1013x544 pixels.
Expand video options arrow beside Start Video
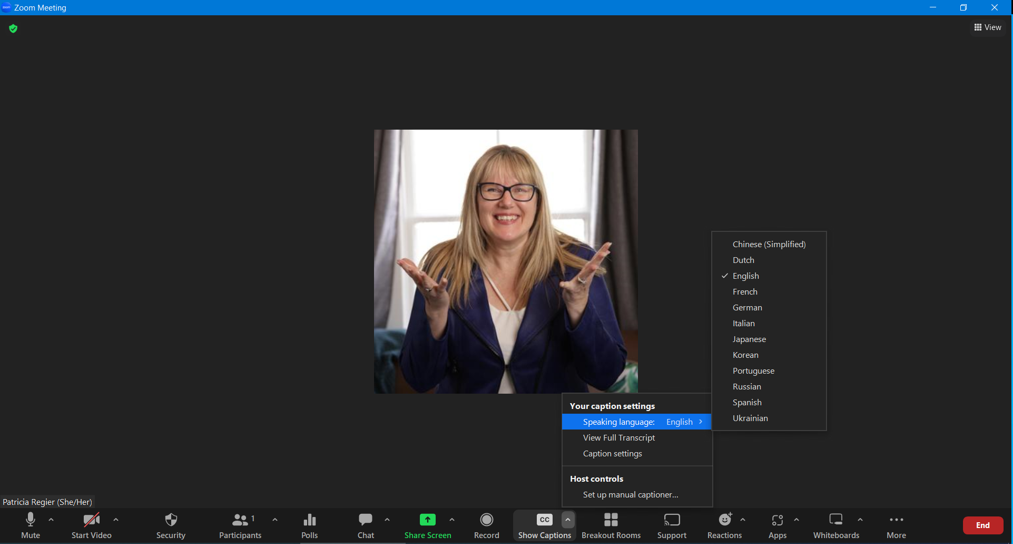(116, 519)
